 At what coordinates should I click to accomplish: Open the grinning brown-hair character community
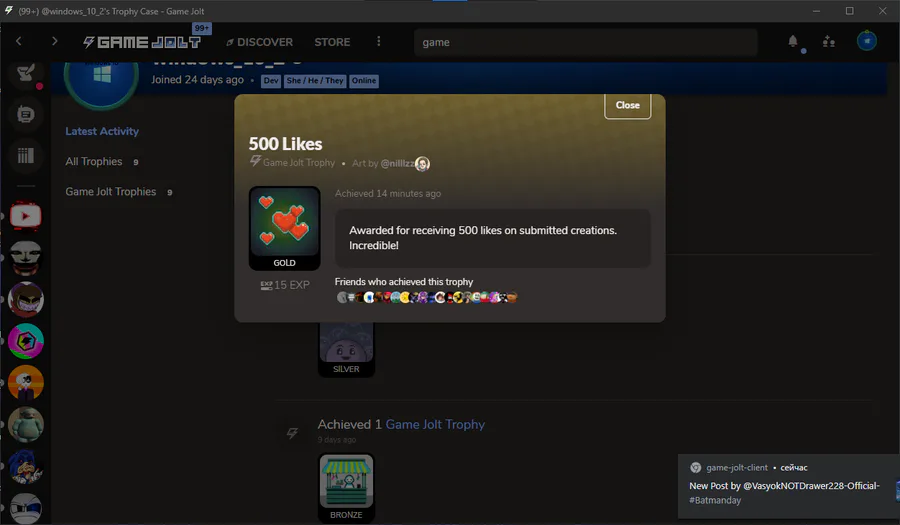point(26,300)
